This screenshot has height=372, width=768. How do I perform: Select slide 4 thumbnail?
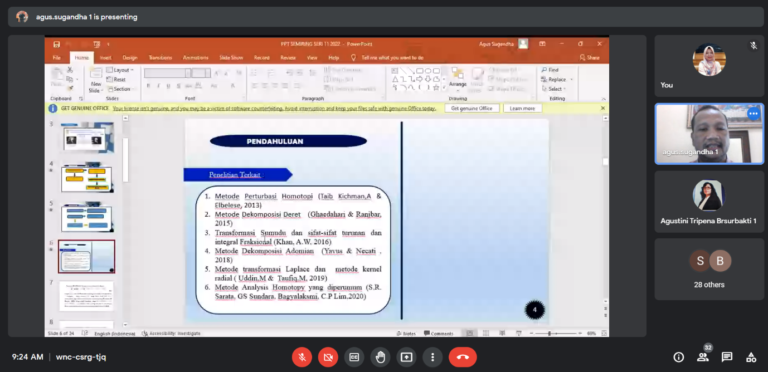(x=87, y=178)
